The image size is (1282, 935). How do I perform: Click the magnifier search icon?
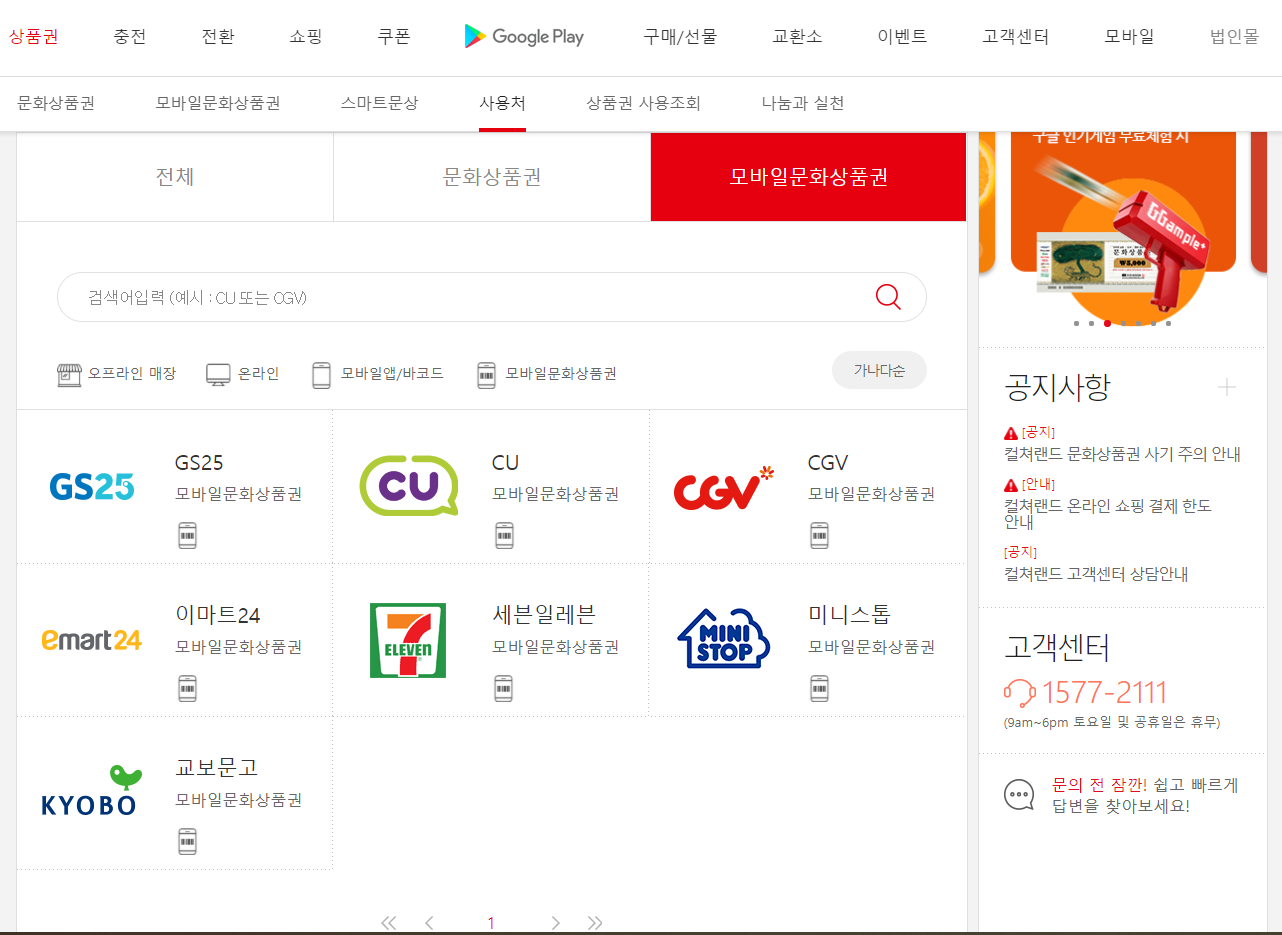coord(888,297)
